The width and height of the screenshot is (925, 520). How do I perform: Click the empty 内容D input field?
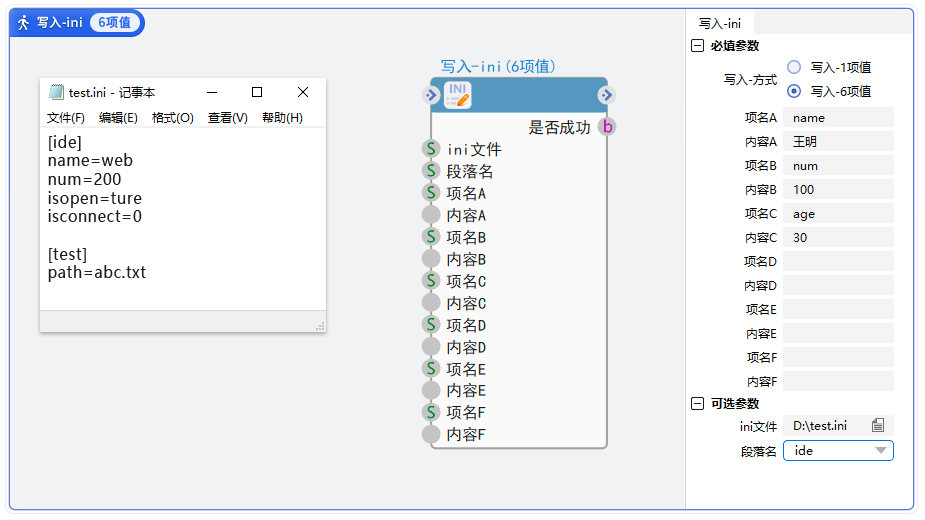[x=838, y=285]
